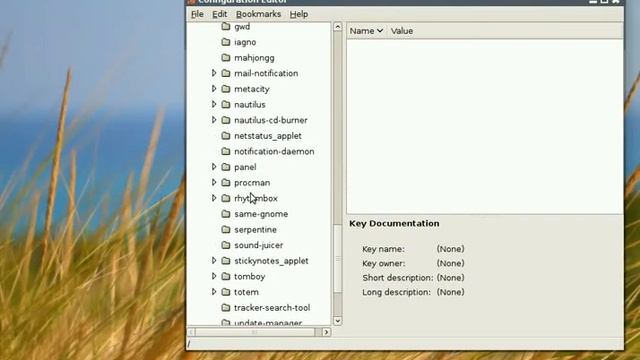Screen dimensions: 640x360
Task: Expand the stickynotes_applet node
Action: (214, 260)
